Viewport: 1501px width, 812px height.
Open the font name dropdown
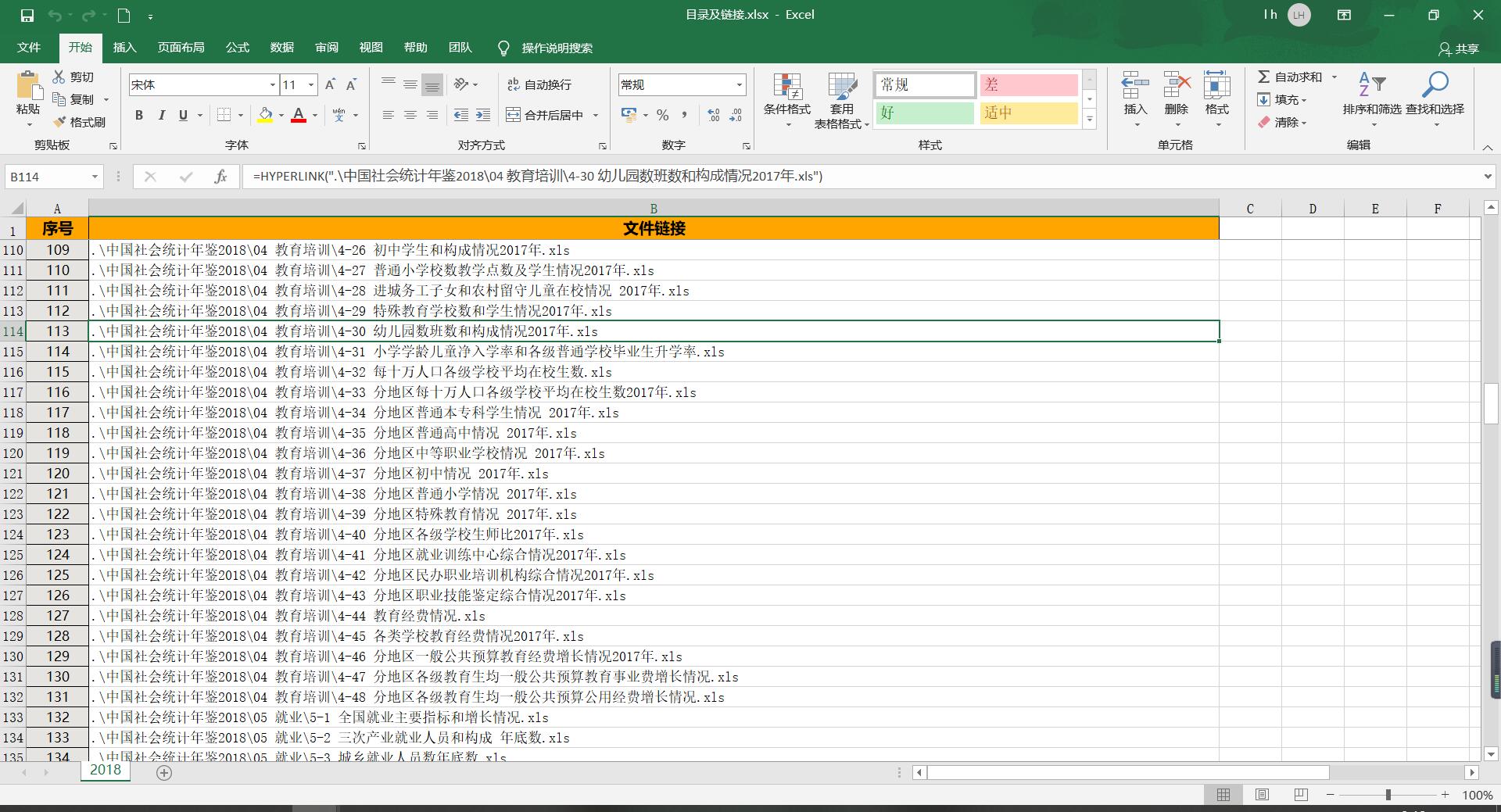coord(272,84)
